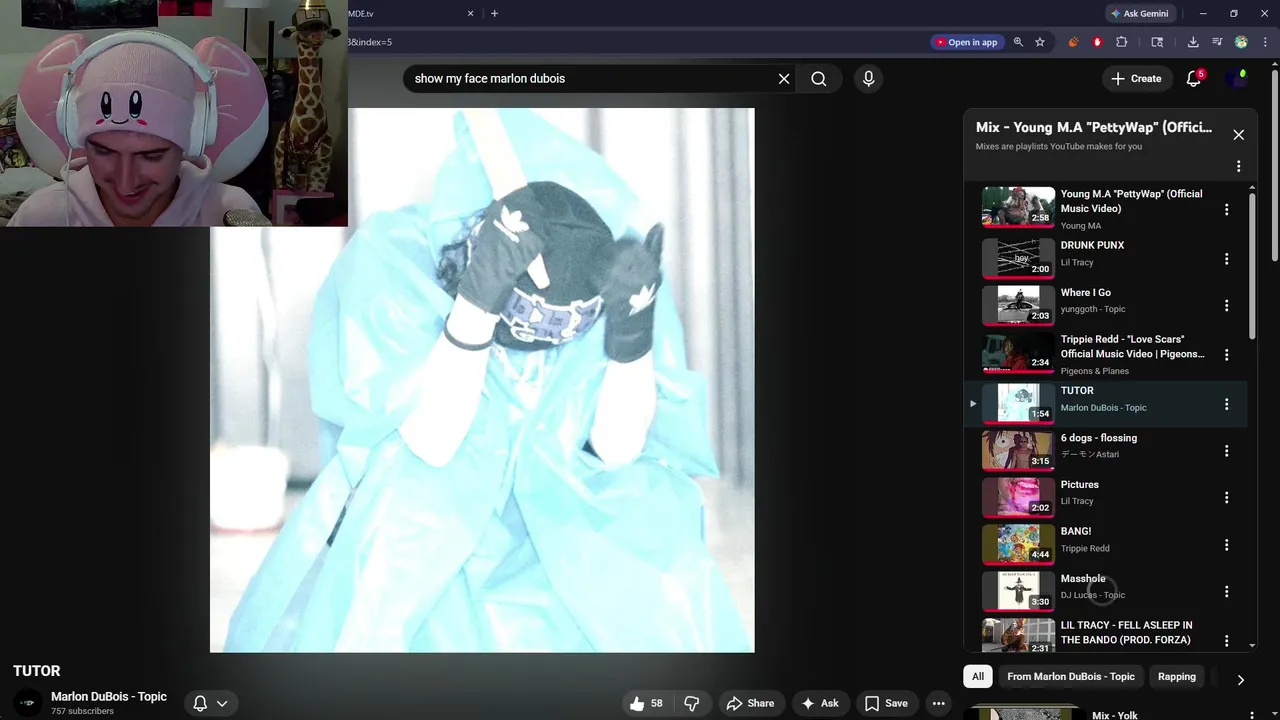
Task: Open YouTube notifications bell
Action: 1193,79
